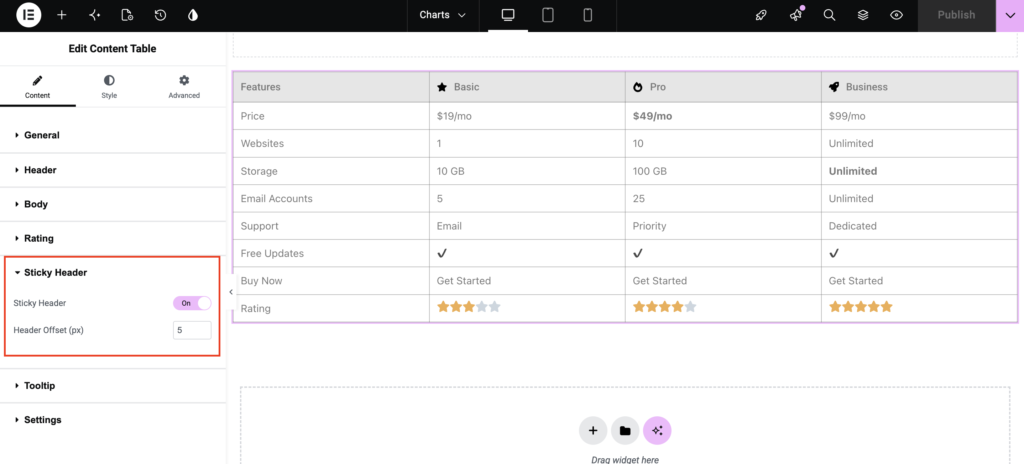Screen dimensions: 1024x464
Task: Click the AI sparkle button in drop area
Action: tap(657, 430)
